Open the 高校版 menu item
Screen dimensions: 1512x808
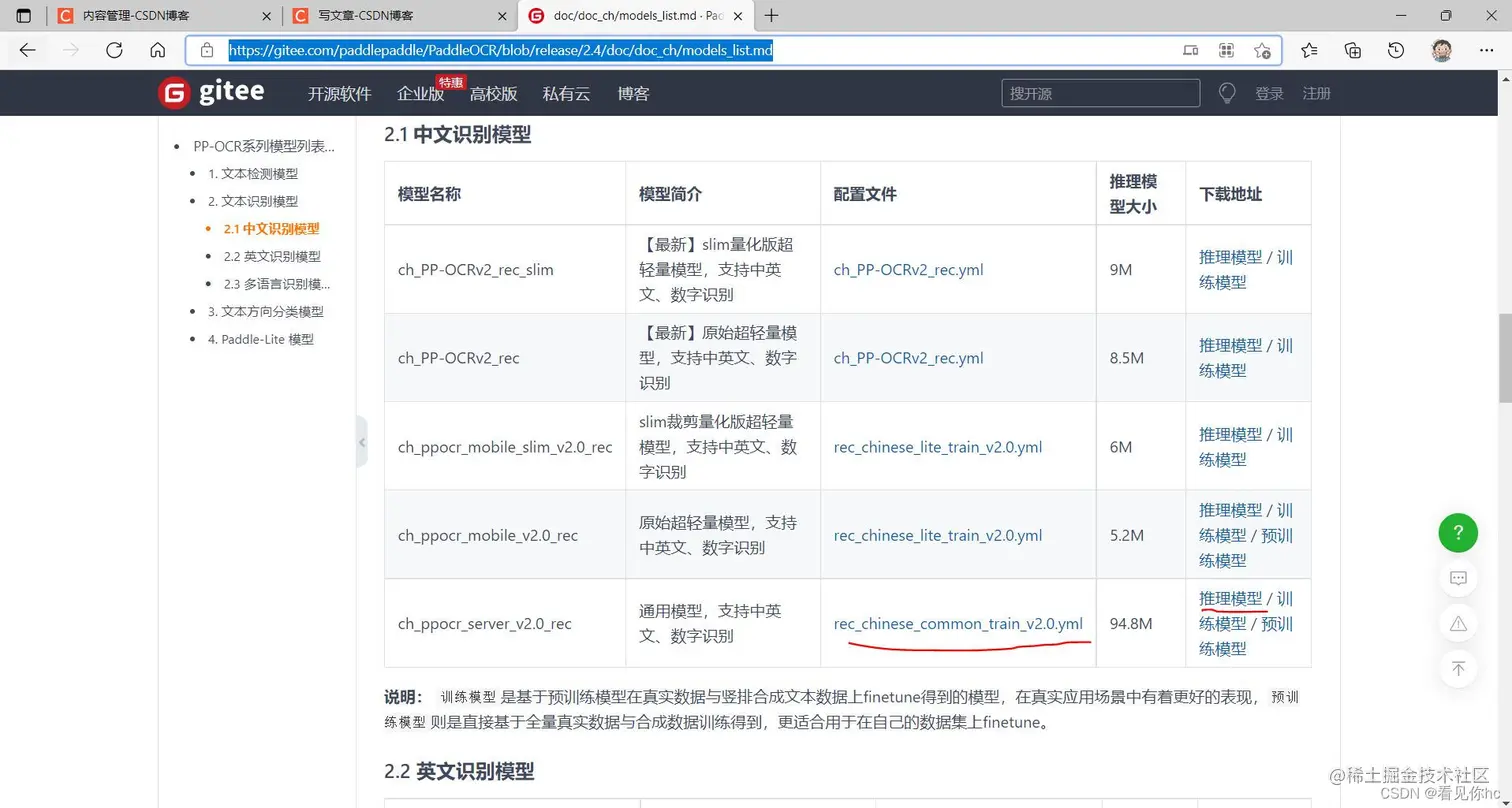pos(494,94)
